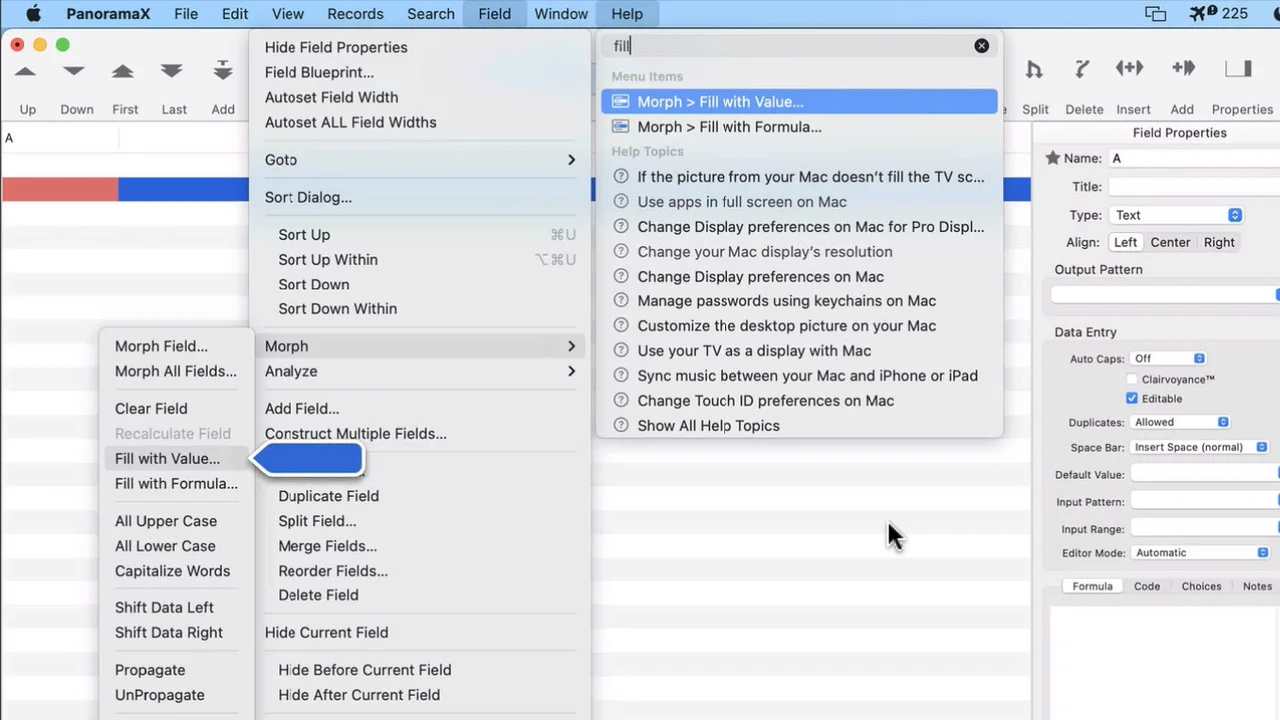Open the Auto Caps dropdown
Image resolution: width=1280 pixels, height=720 pixels.
point(1168,358)
